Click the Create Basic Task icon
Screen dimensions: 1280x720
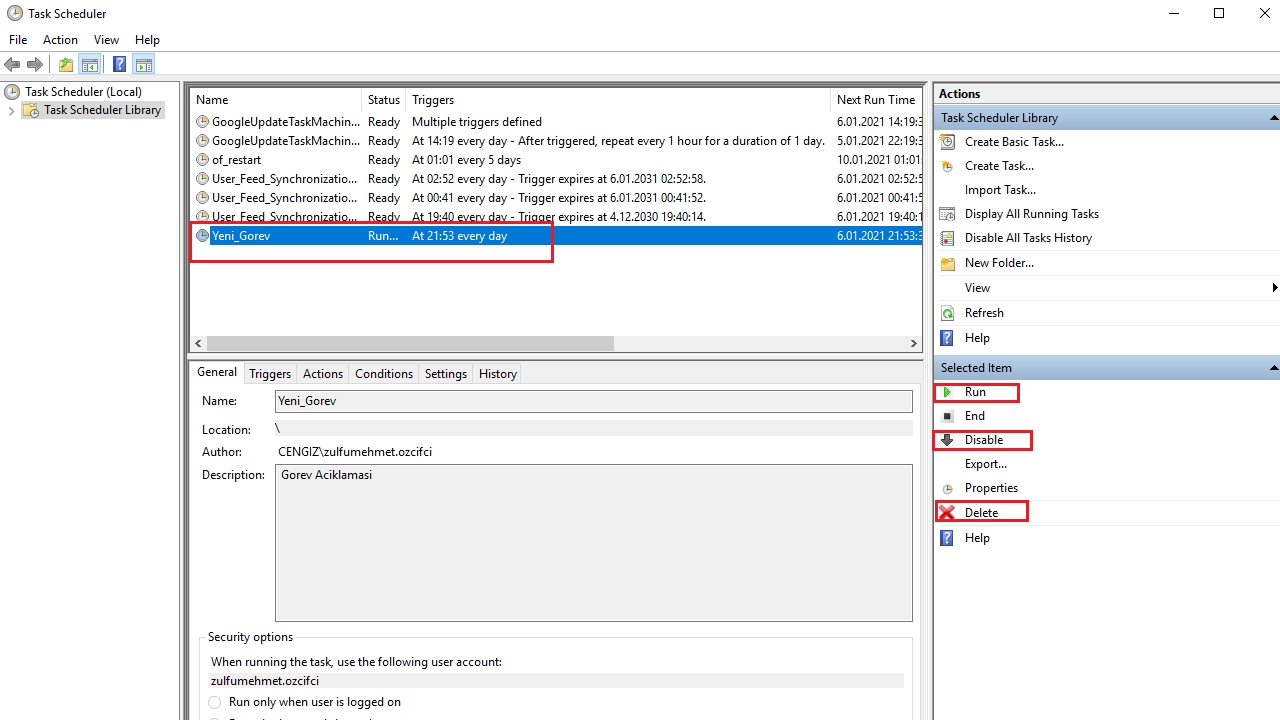[x=947, y=142]
